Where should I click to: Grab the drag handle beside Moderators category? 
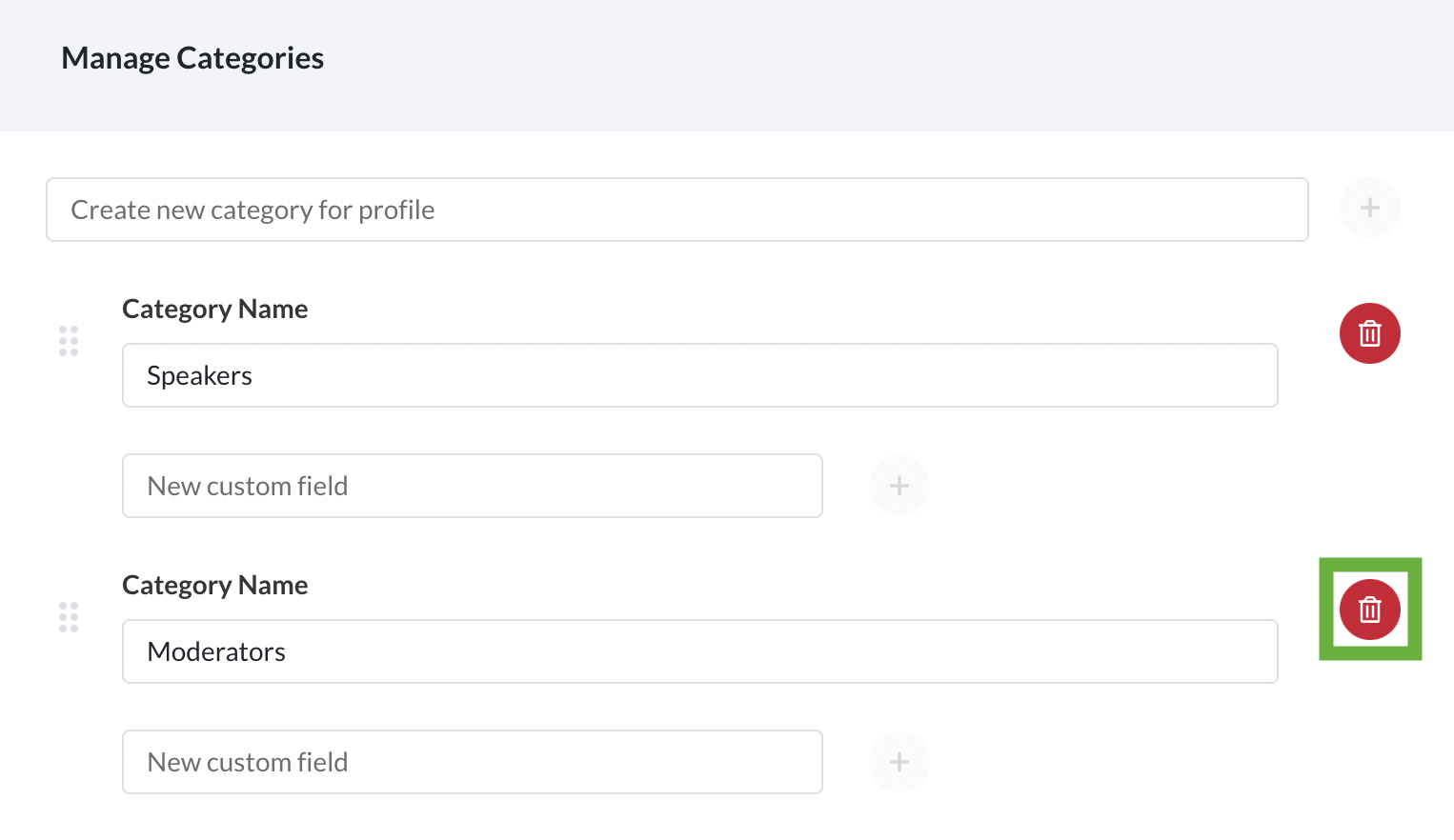click(x=69, y=617)
